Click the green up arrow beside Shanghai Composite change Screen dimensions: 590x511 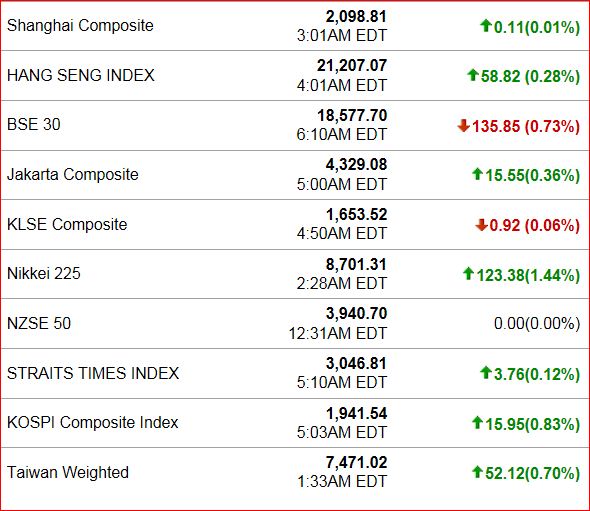486,26
